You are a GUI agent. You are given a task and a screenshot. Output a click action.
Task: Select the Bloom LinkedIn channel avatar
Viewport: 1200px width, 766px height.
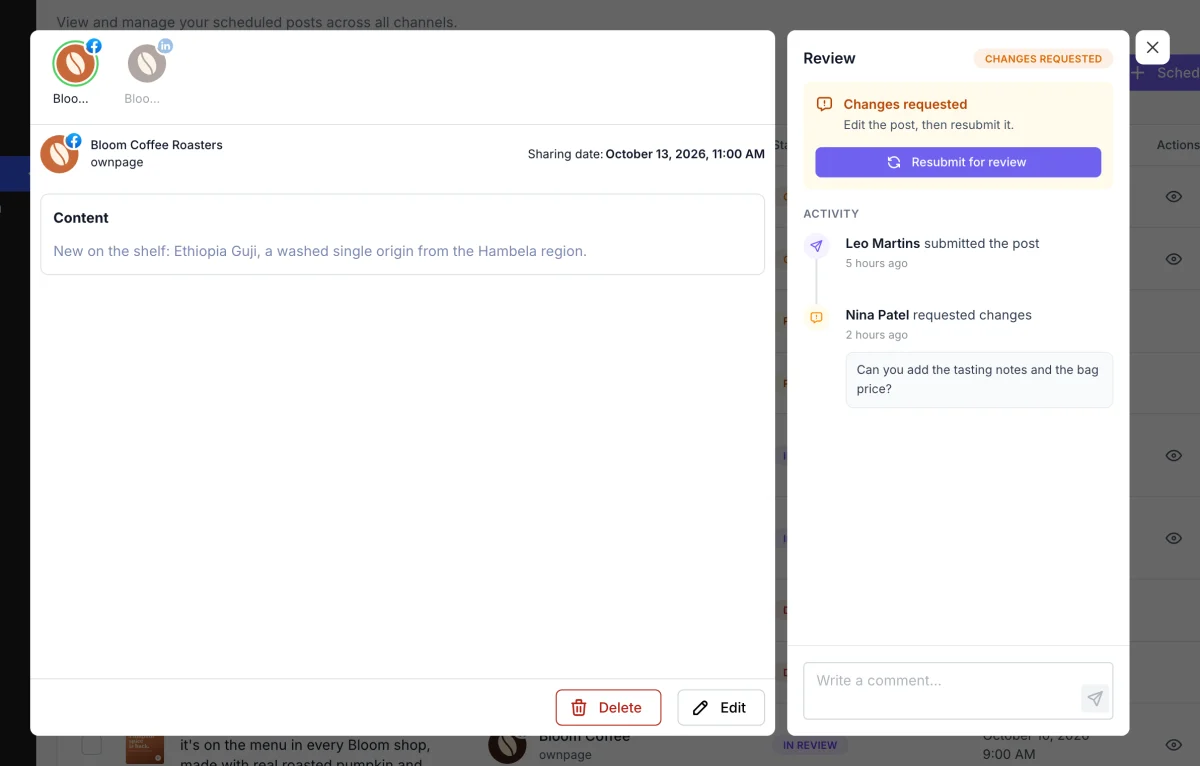pyautogui.click(x=147, y=63)
